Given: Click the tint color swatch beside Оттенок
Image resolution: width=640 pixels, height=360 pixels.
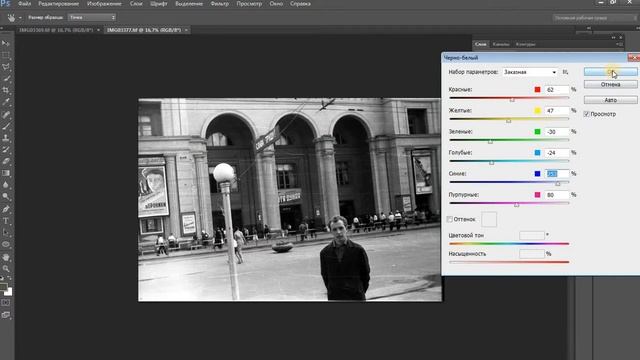Looking at the screenshot, I should (489, 220).
